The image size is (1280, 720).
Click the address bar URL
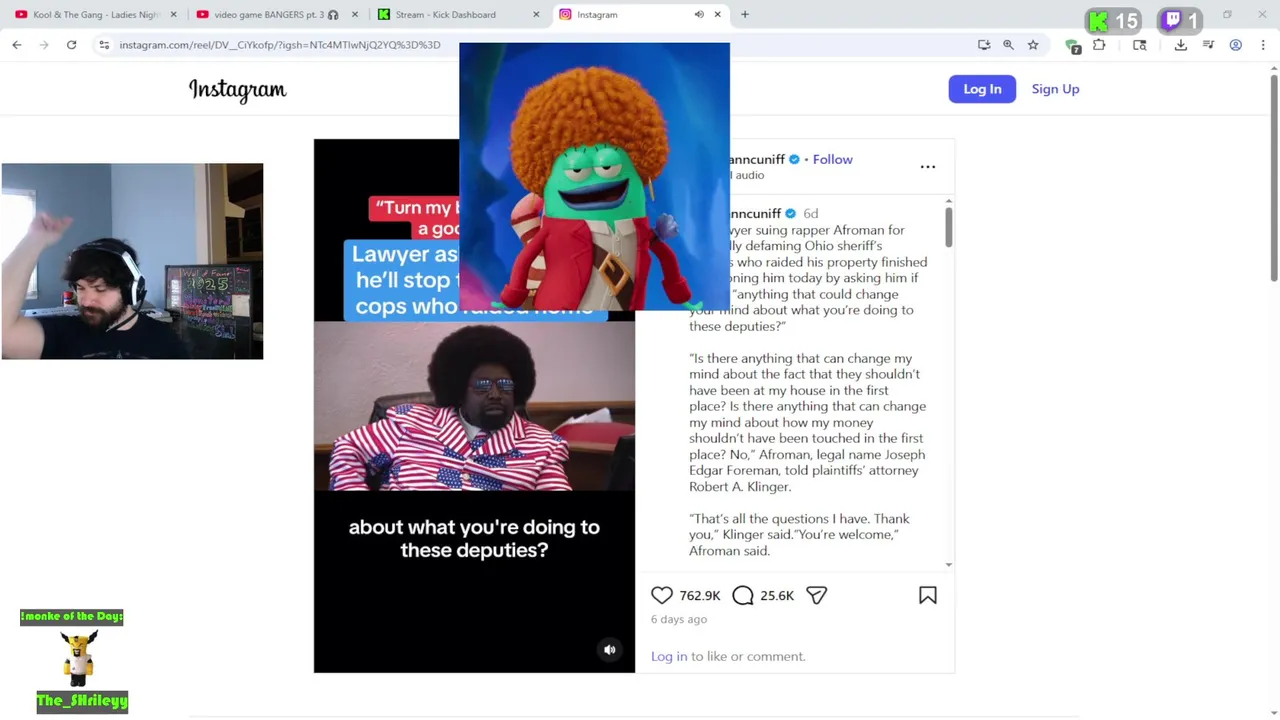coord(279,45)
